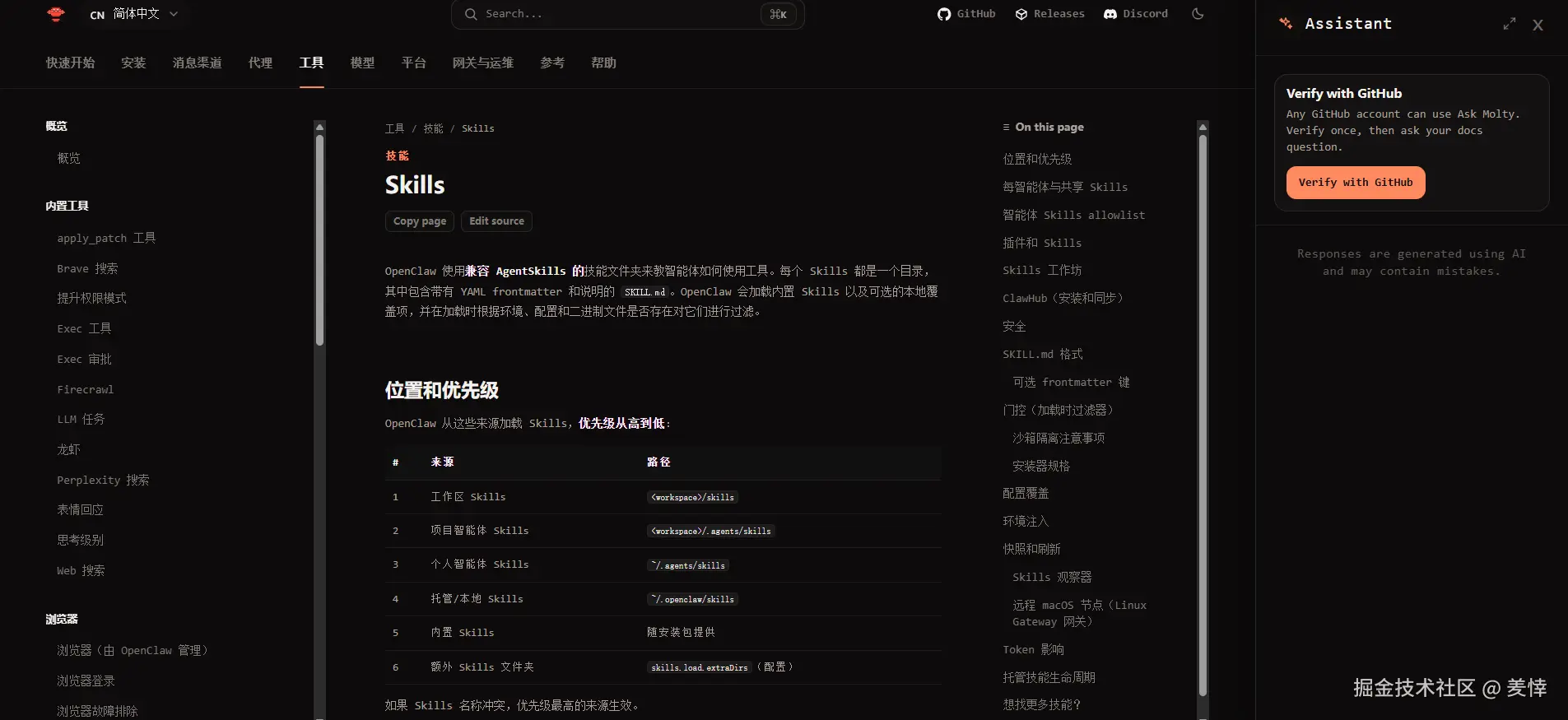Toggle dark mode moon icon
This screenshot has height=720, width=1568.
pos(1198,14)
